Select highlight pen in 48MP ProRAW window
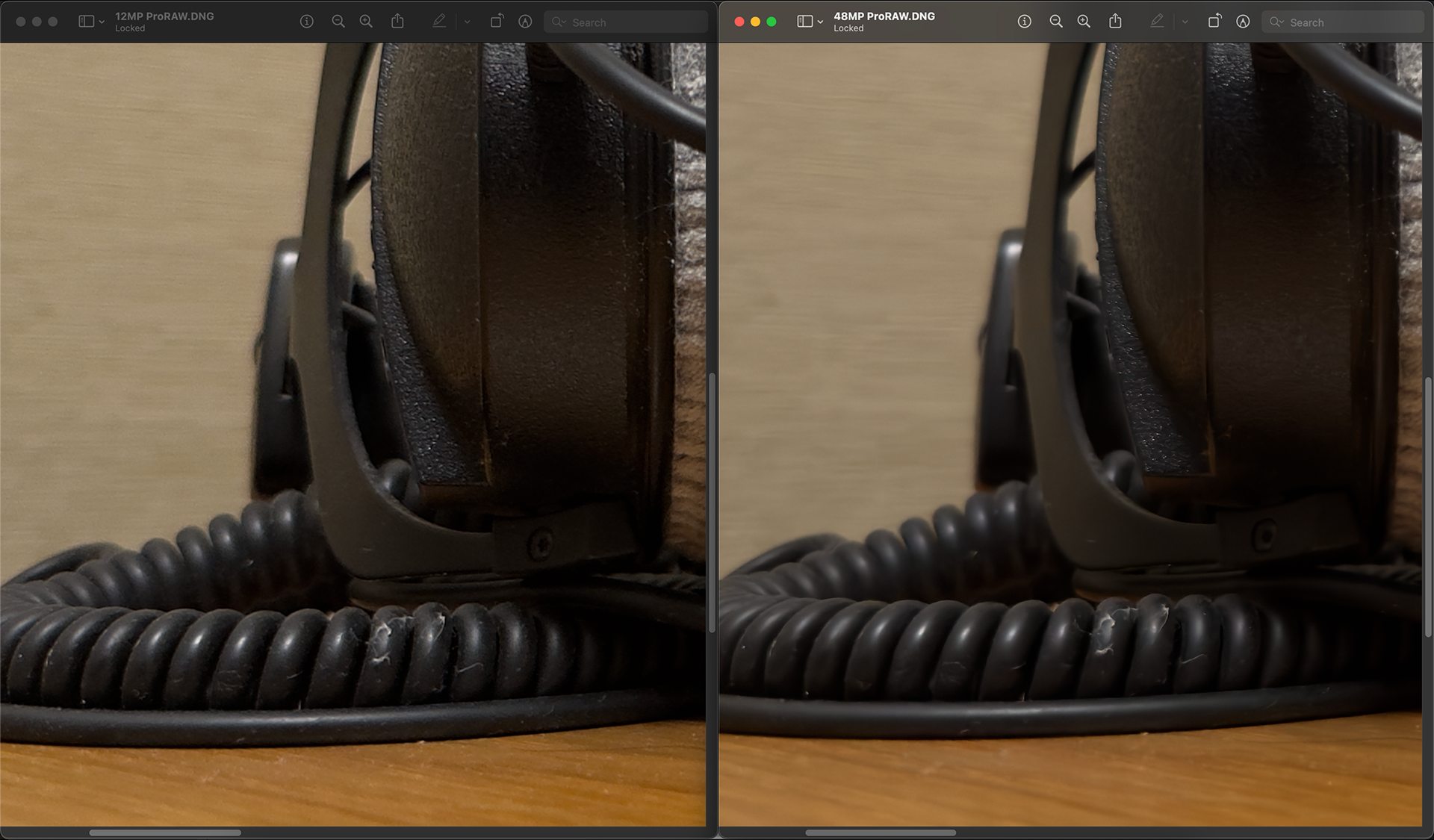Viewport: 1434px width, 840px height. pos(1157,21)
